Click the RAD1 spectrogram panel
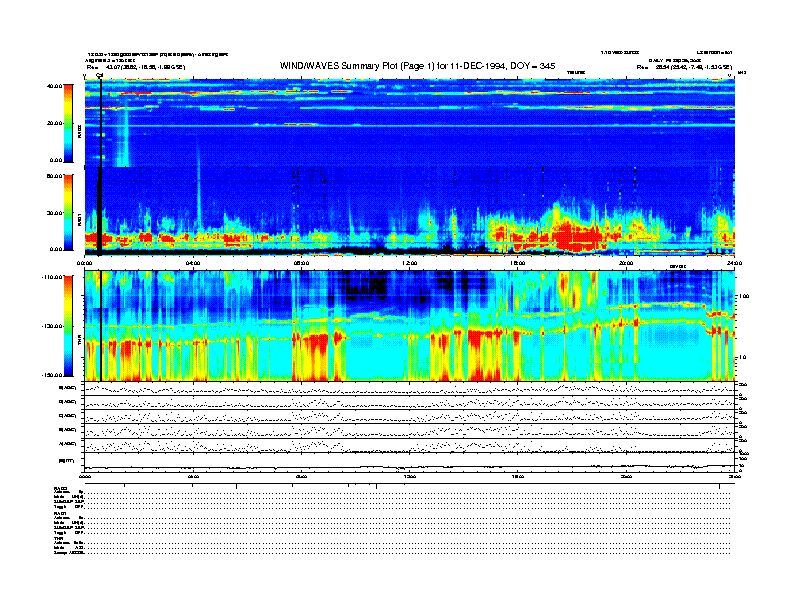Viewport: 792px width, 612px height. 410,211
